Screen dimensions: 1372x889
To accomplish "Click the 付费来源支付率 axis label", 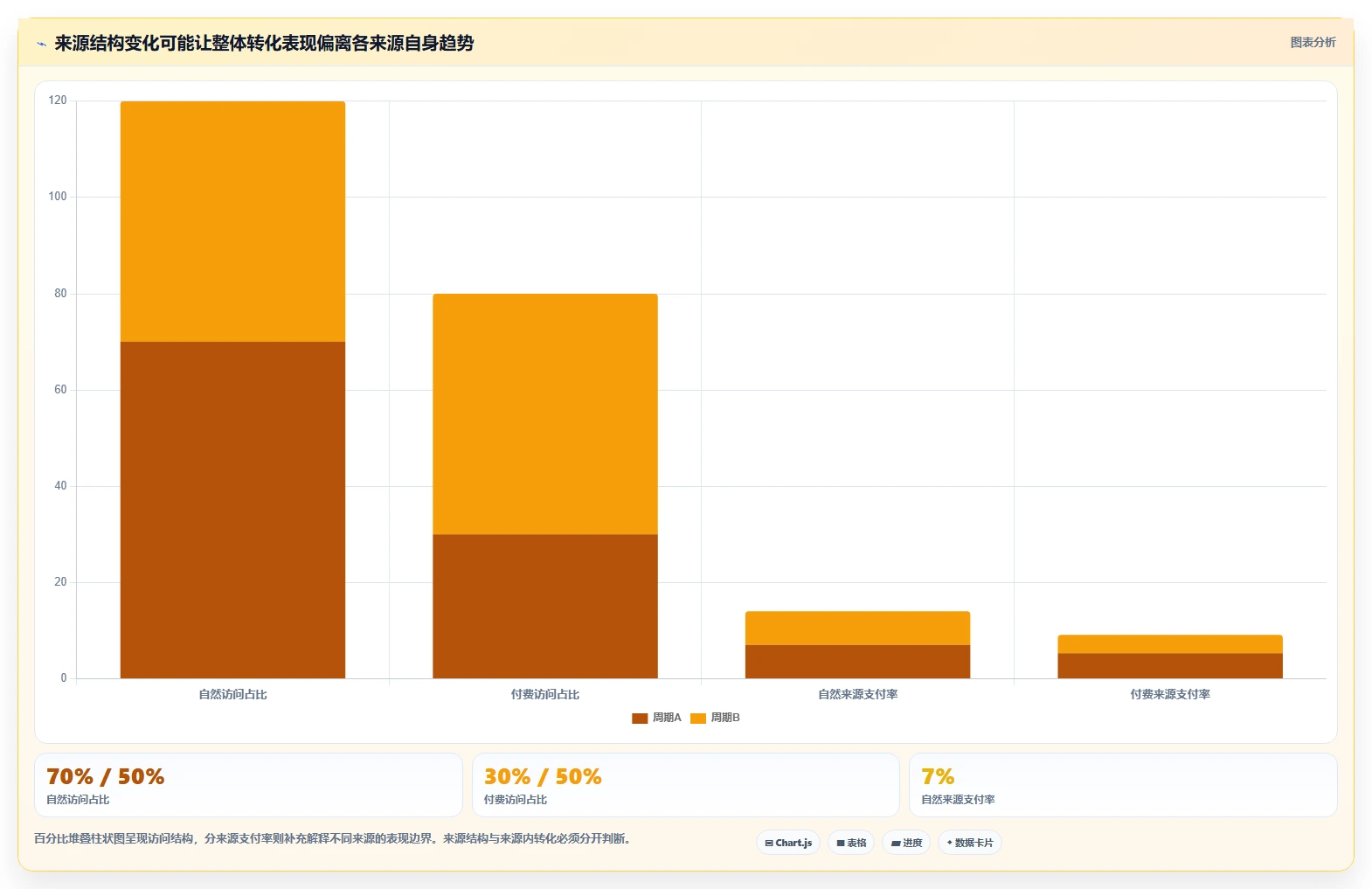I will pyautogui.click(x=1170, y=694).
